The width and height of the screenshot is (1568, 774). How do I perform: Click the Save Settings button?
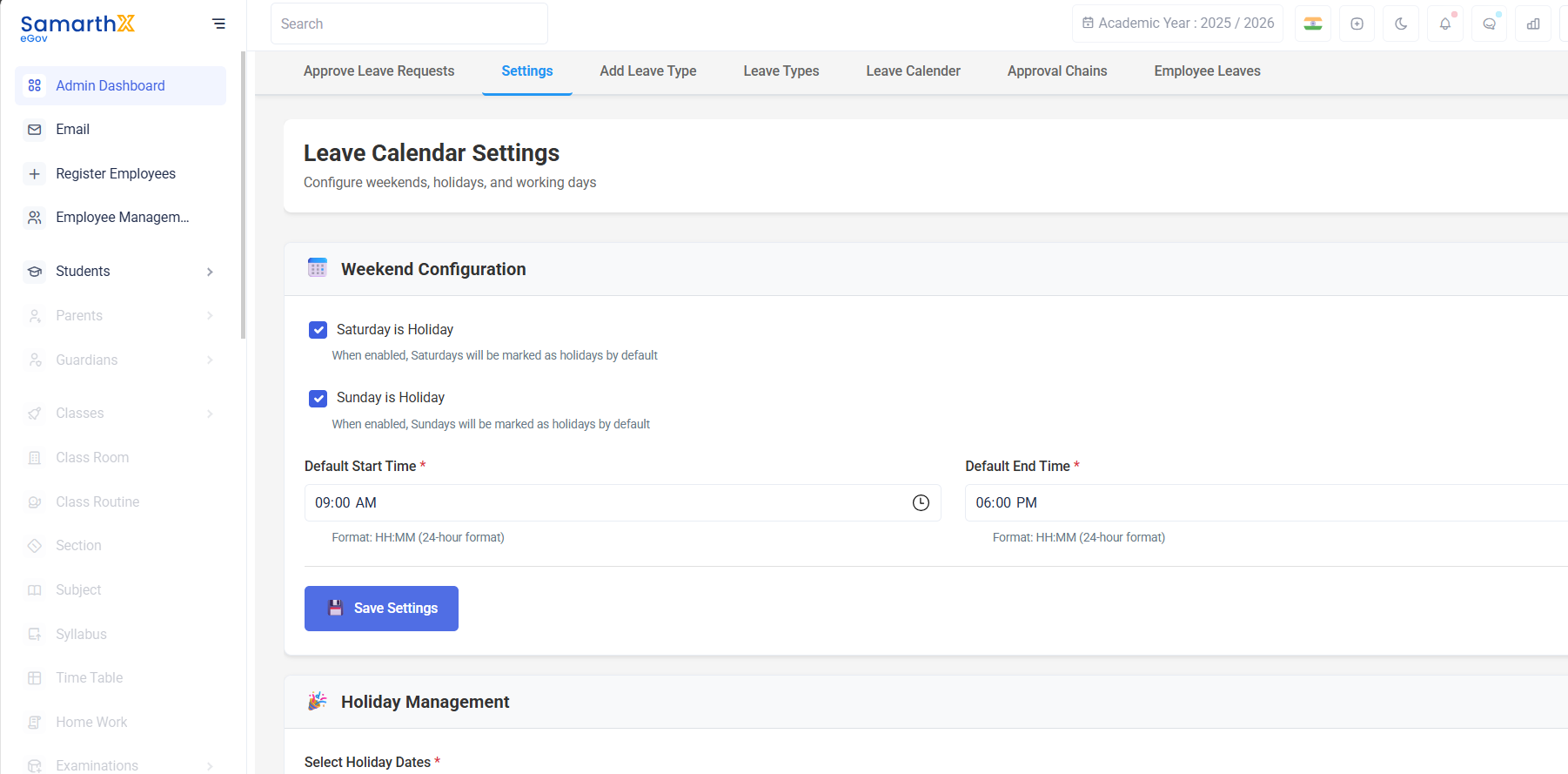[381, 609]
